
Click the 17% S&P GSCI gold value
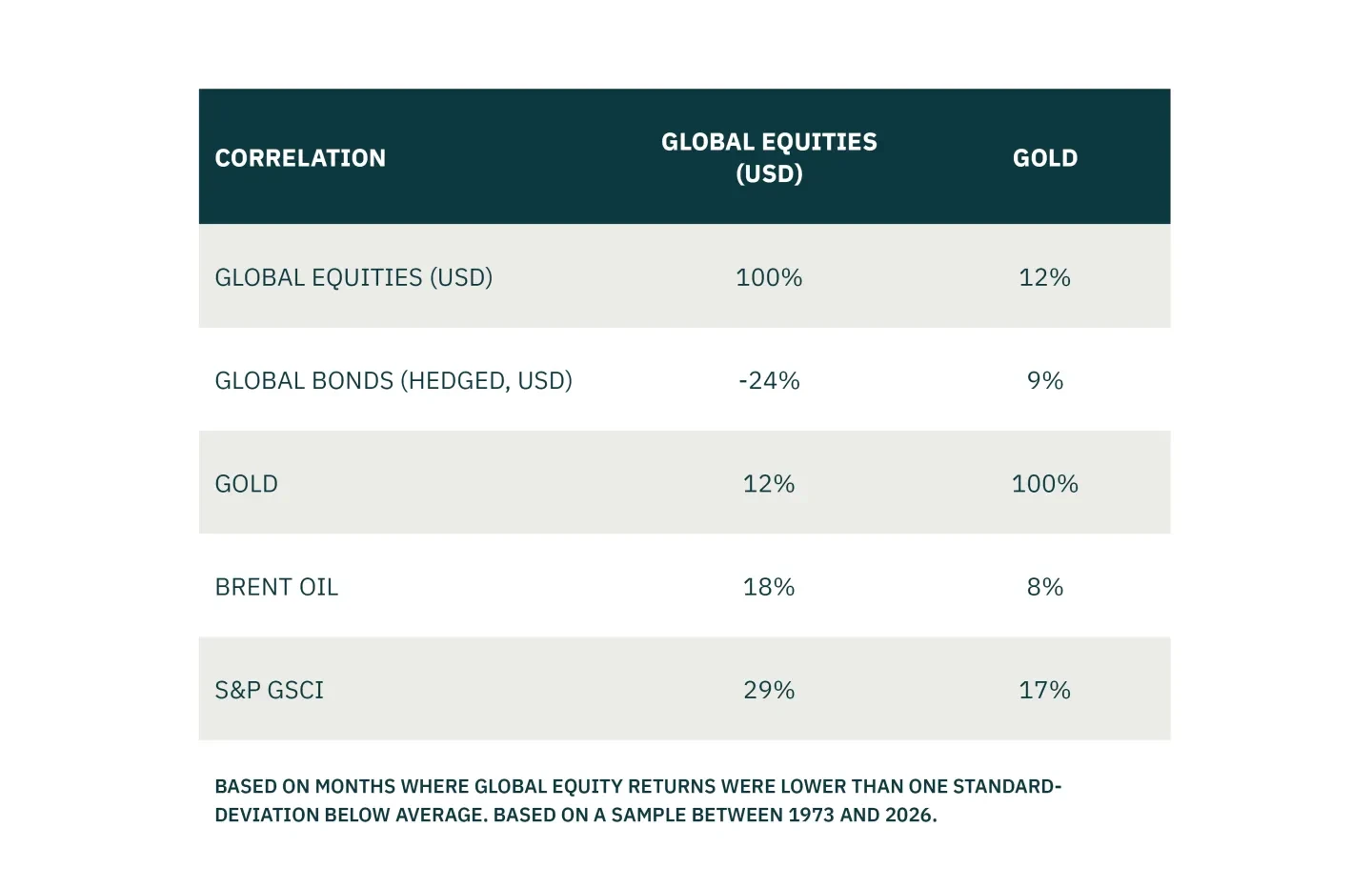point(1045,690)
